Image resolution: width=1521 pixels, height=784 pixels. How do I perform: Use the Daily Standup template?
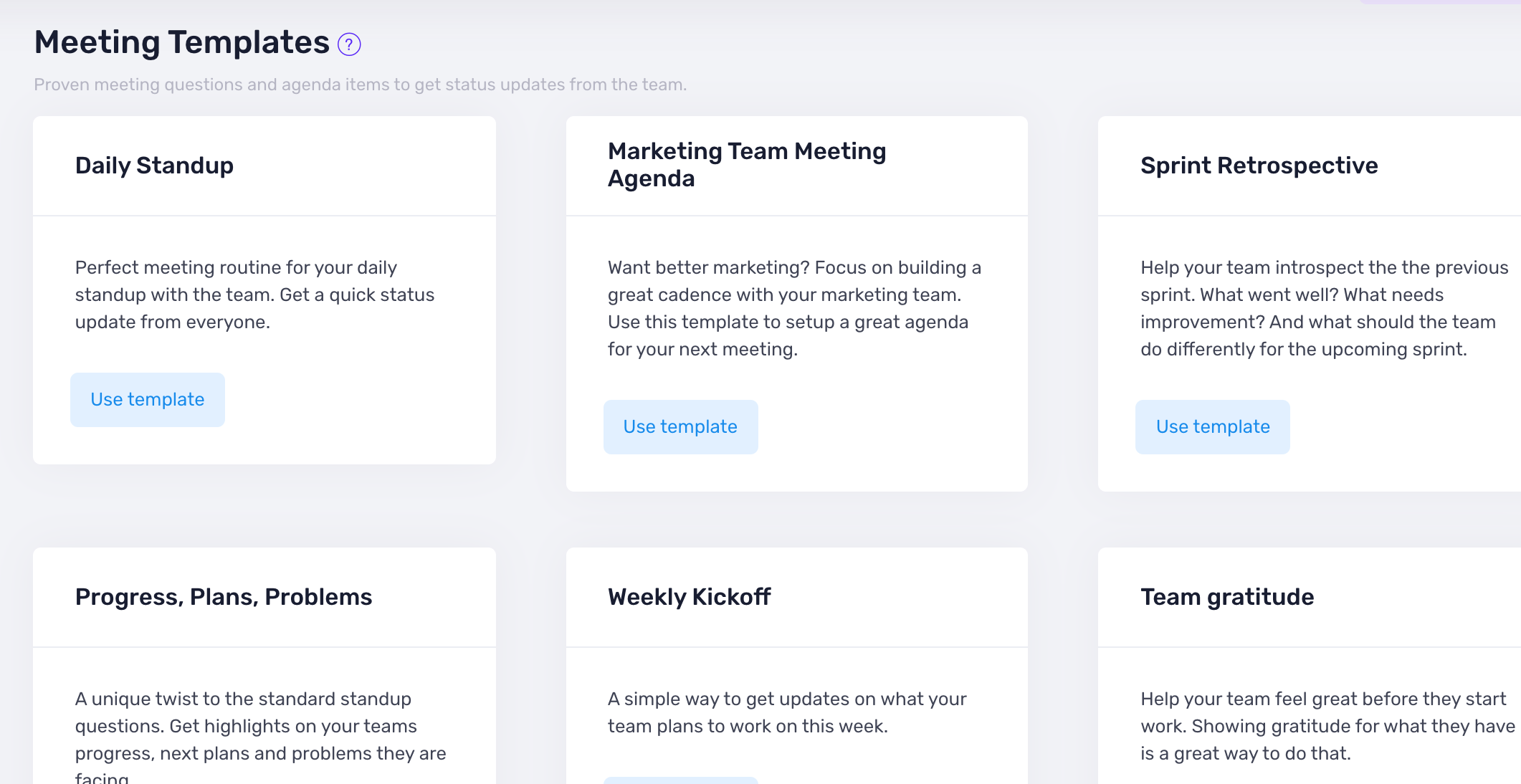[148, 399]
